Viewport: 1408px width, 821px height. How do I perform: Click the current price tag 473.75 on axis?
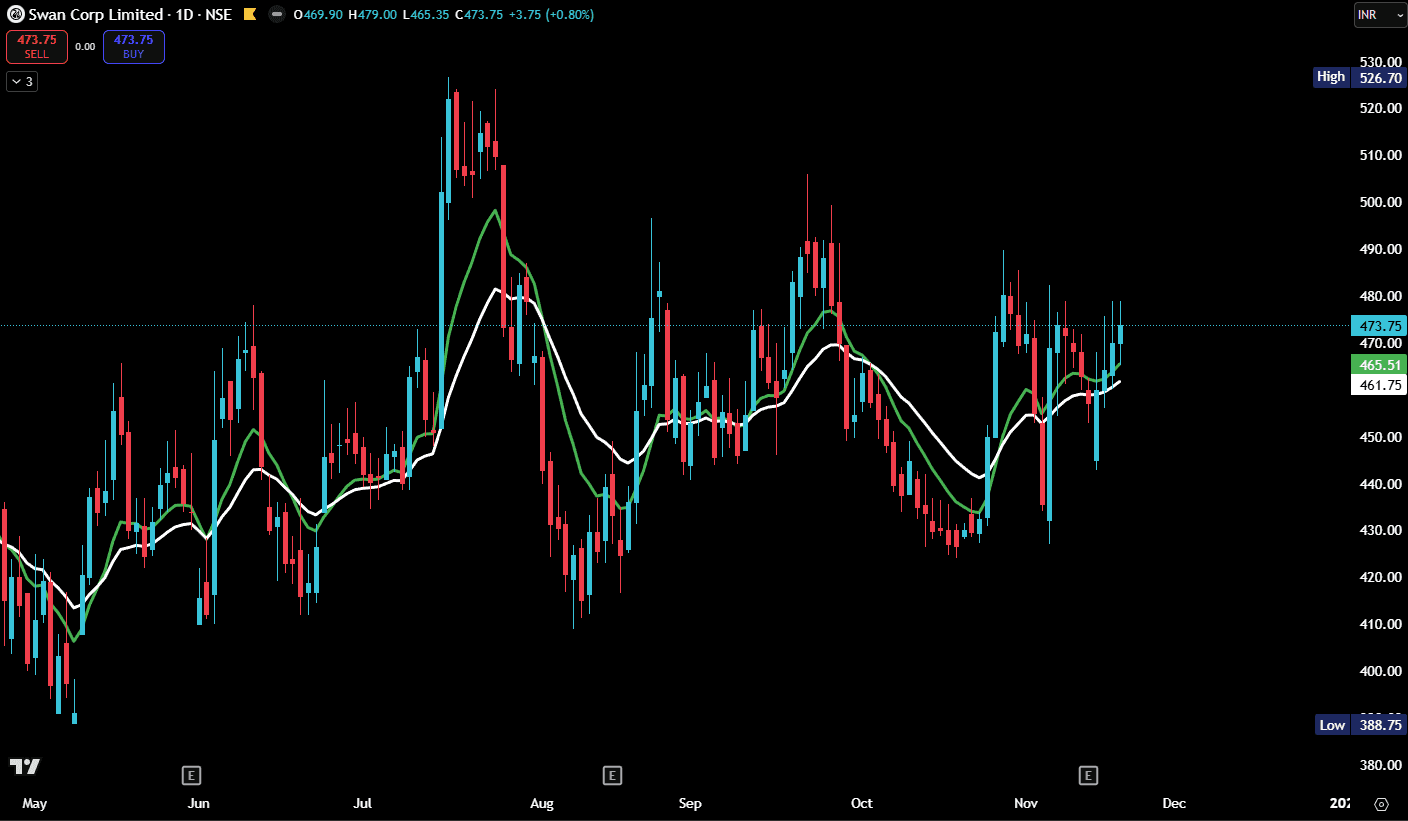pyautogui.click(x=1379, y=325)
